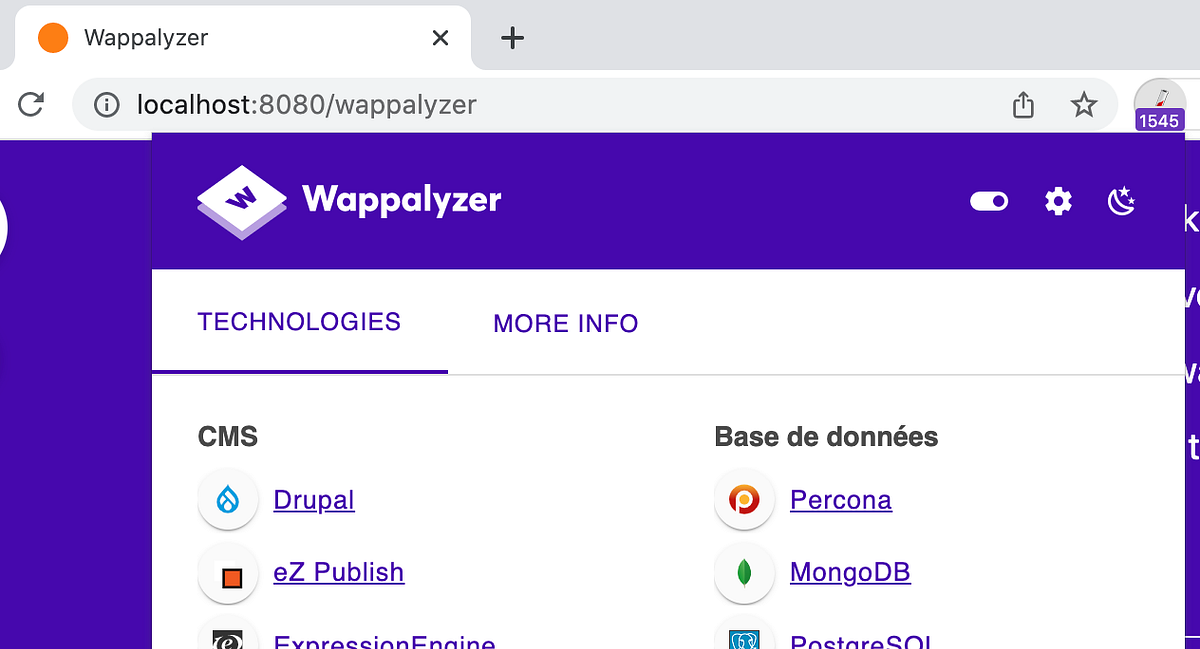The image size is (1200, 649).
Task: Bookmark the page with the star icon
Action: click(x=1084, y=103)
